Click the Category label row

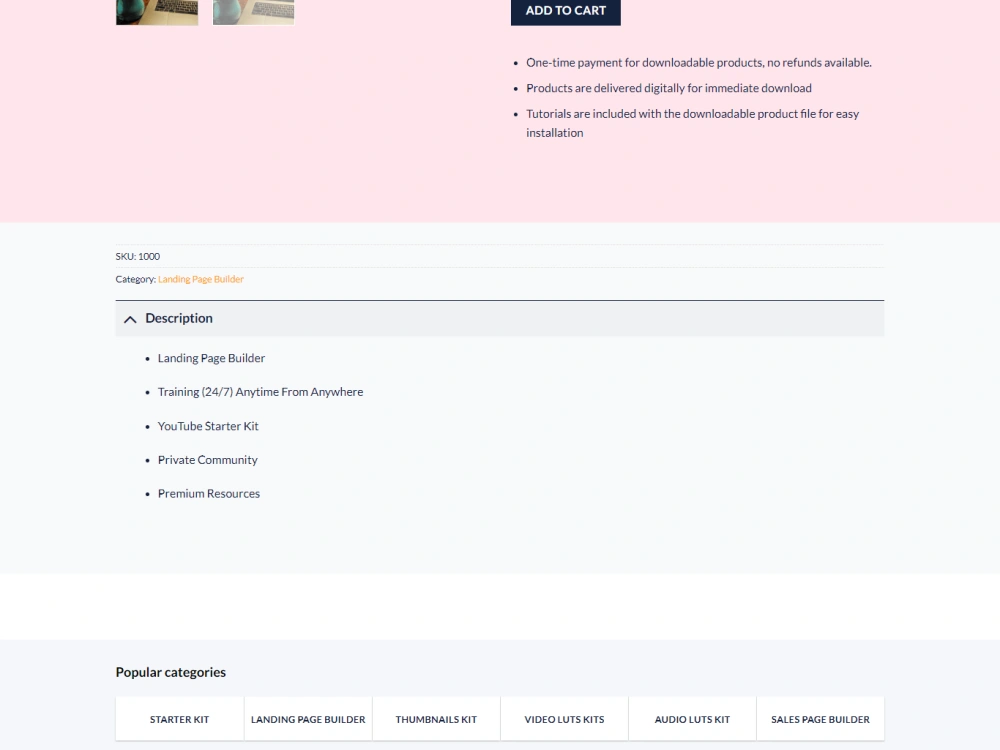[135, 279]
